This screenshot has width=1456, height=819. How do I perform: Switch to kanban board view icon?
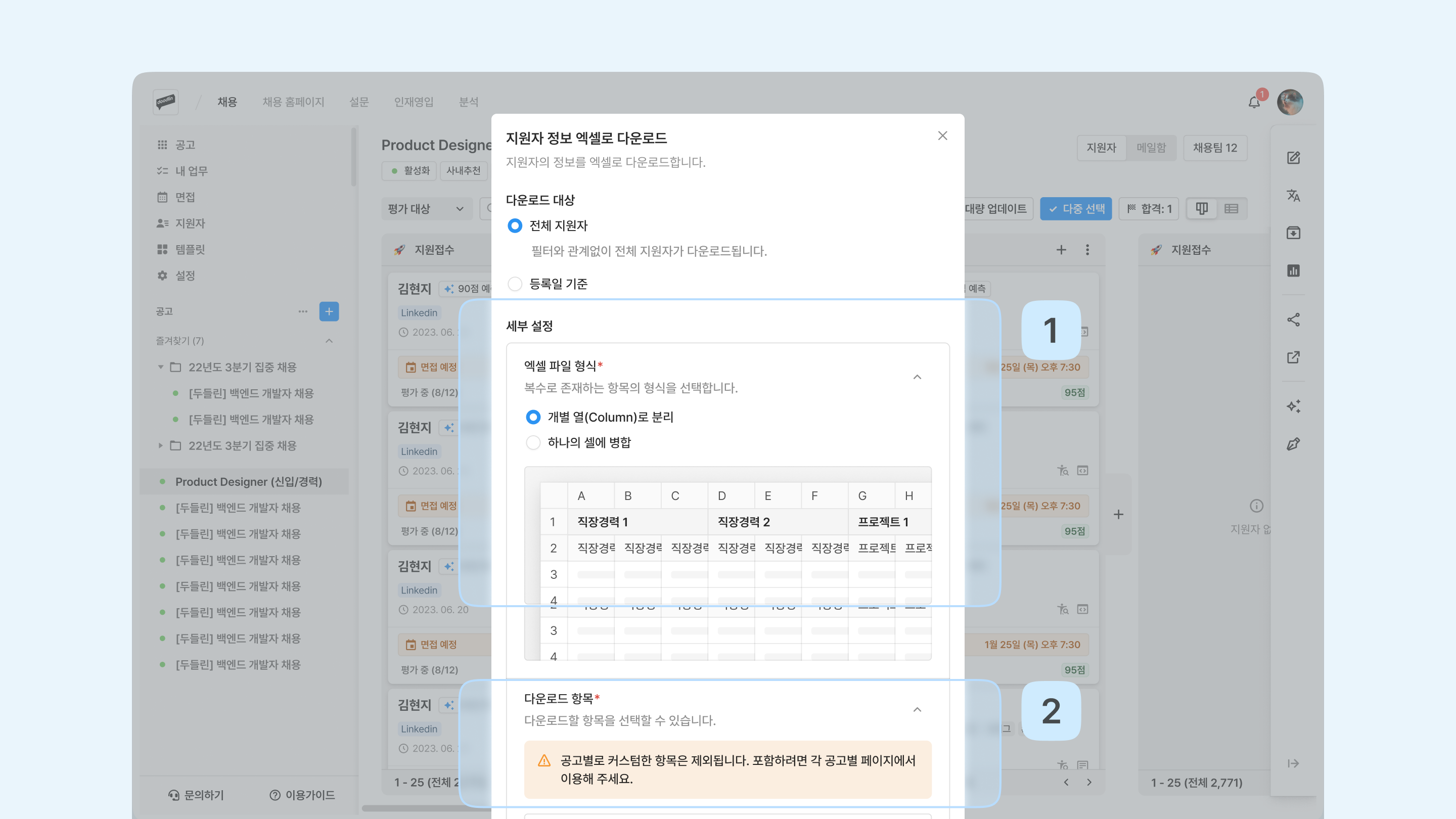click(1202, 209)
